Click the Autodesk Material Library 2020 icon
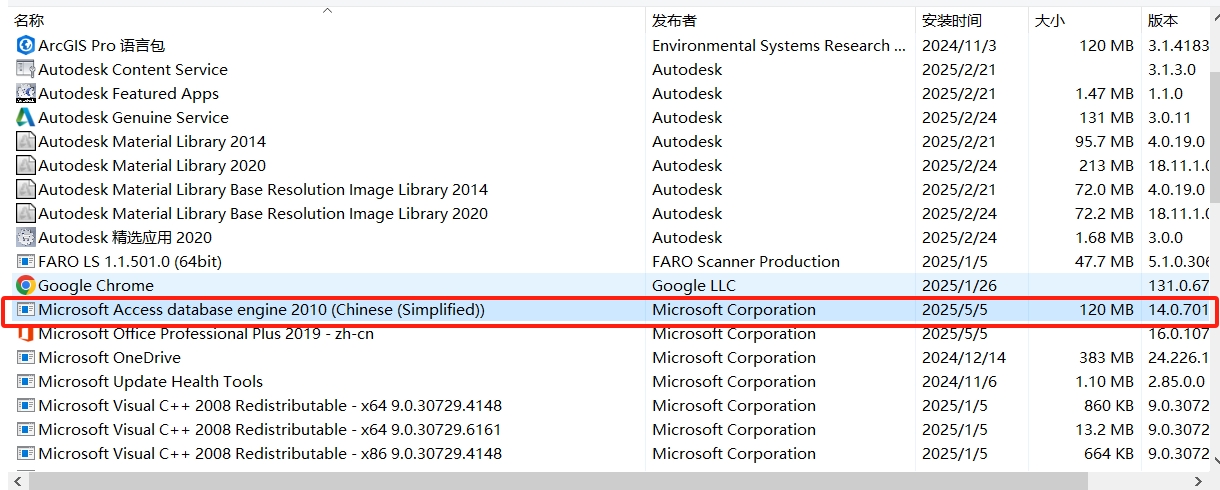Viewport: 1220px width, 490px height. point(26,165)
